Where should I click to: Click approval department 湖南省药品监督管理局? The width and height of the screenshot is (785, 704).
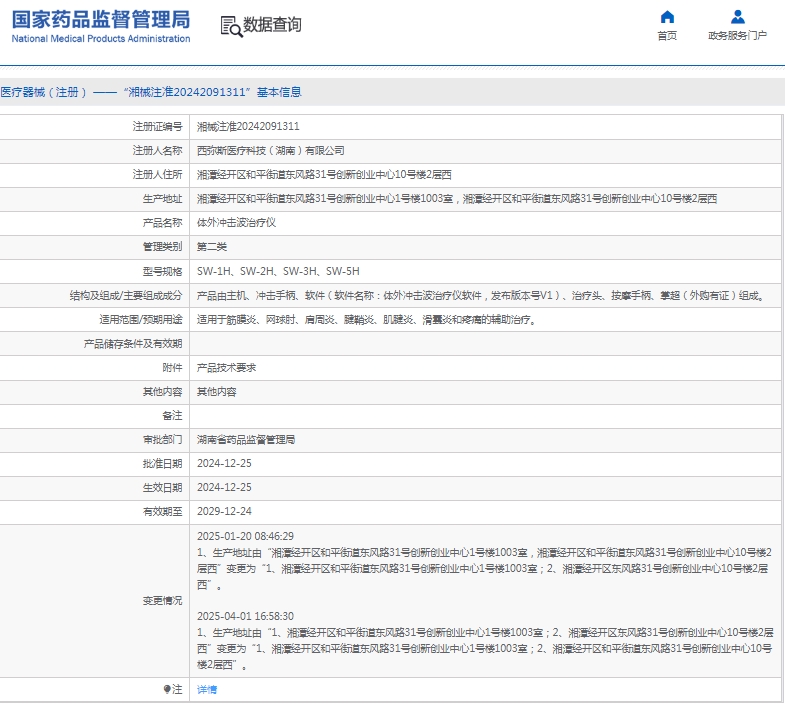tap(246, 440)
